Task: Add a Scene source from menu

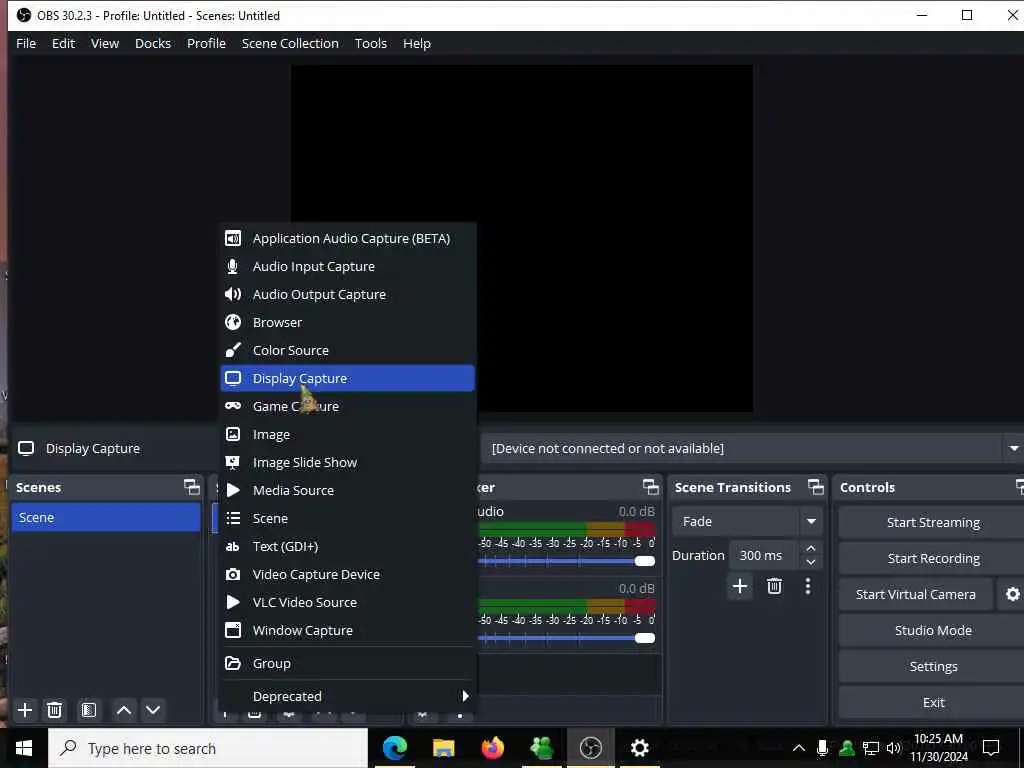Action: point(347,519)
